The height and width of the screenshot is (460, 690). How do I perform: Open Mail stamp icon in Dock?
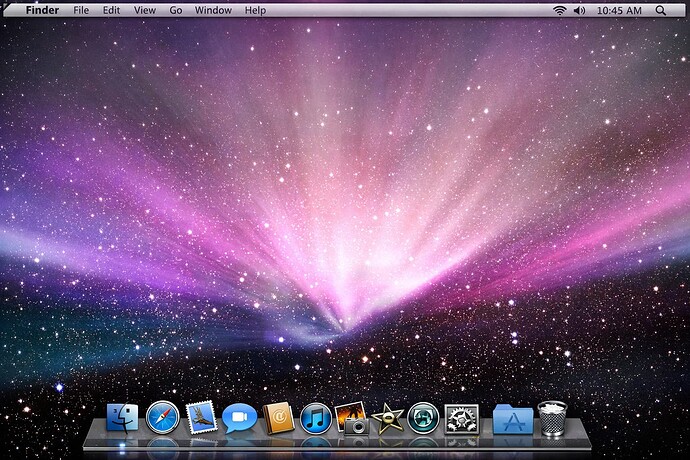(202, 418)
